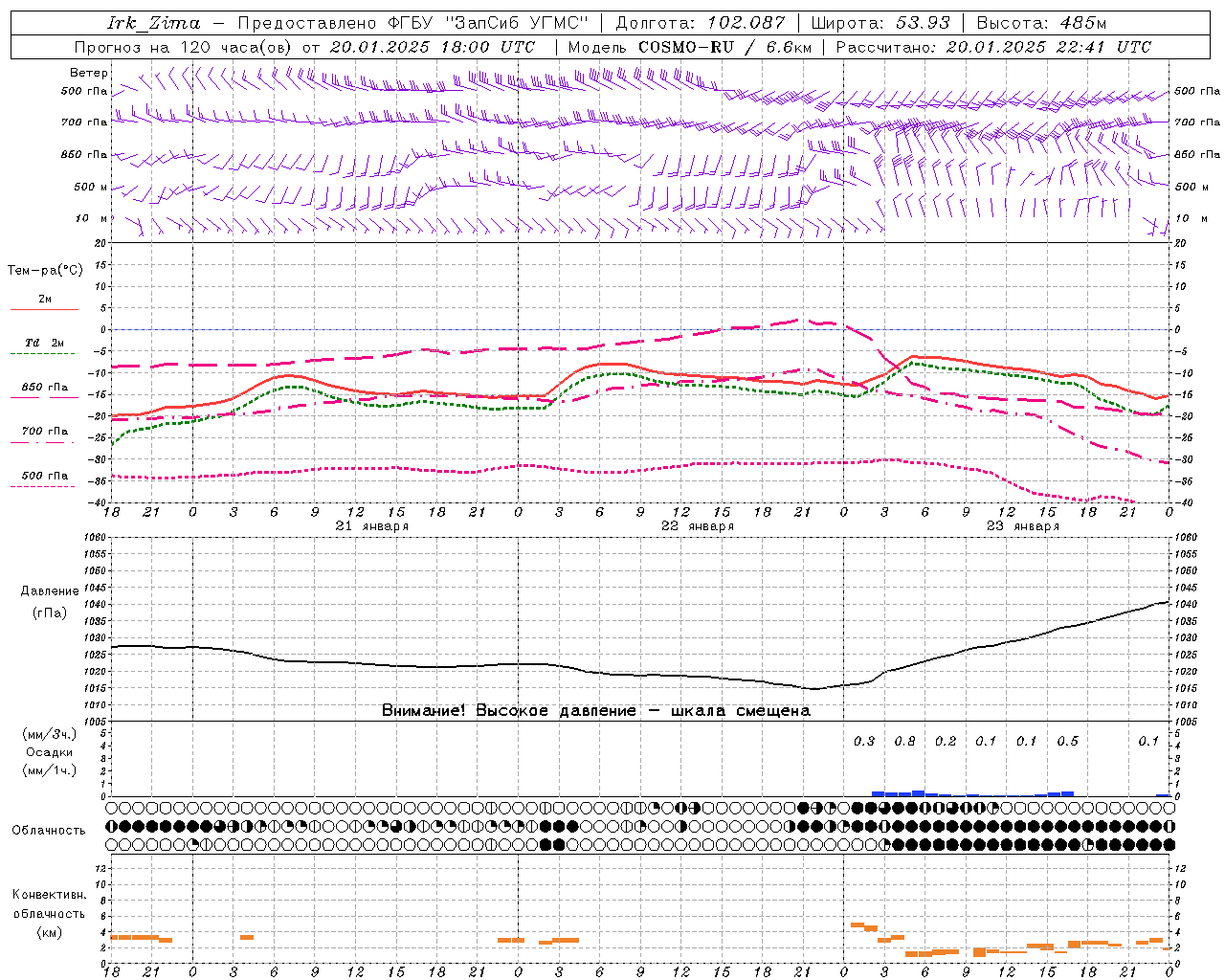Click the 0.5 precipitation total
Image resolution: width=1225 pixels, height=980 pixels.
(1067, 741)
